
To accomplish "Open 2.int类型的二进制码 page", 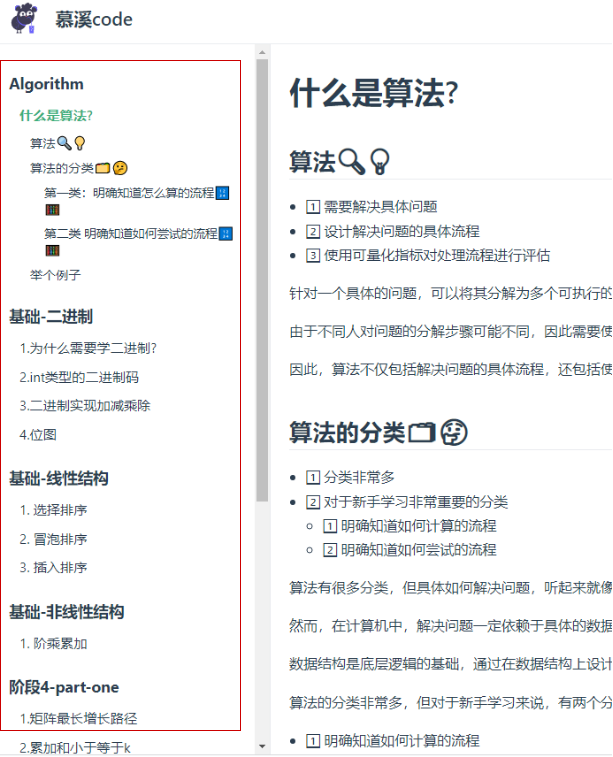I will click(79, 377).
